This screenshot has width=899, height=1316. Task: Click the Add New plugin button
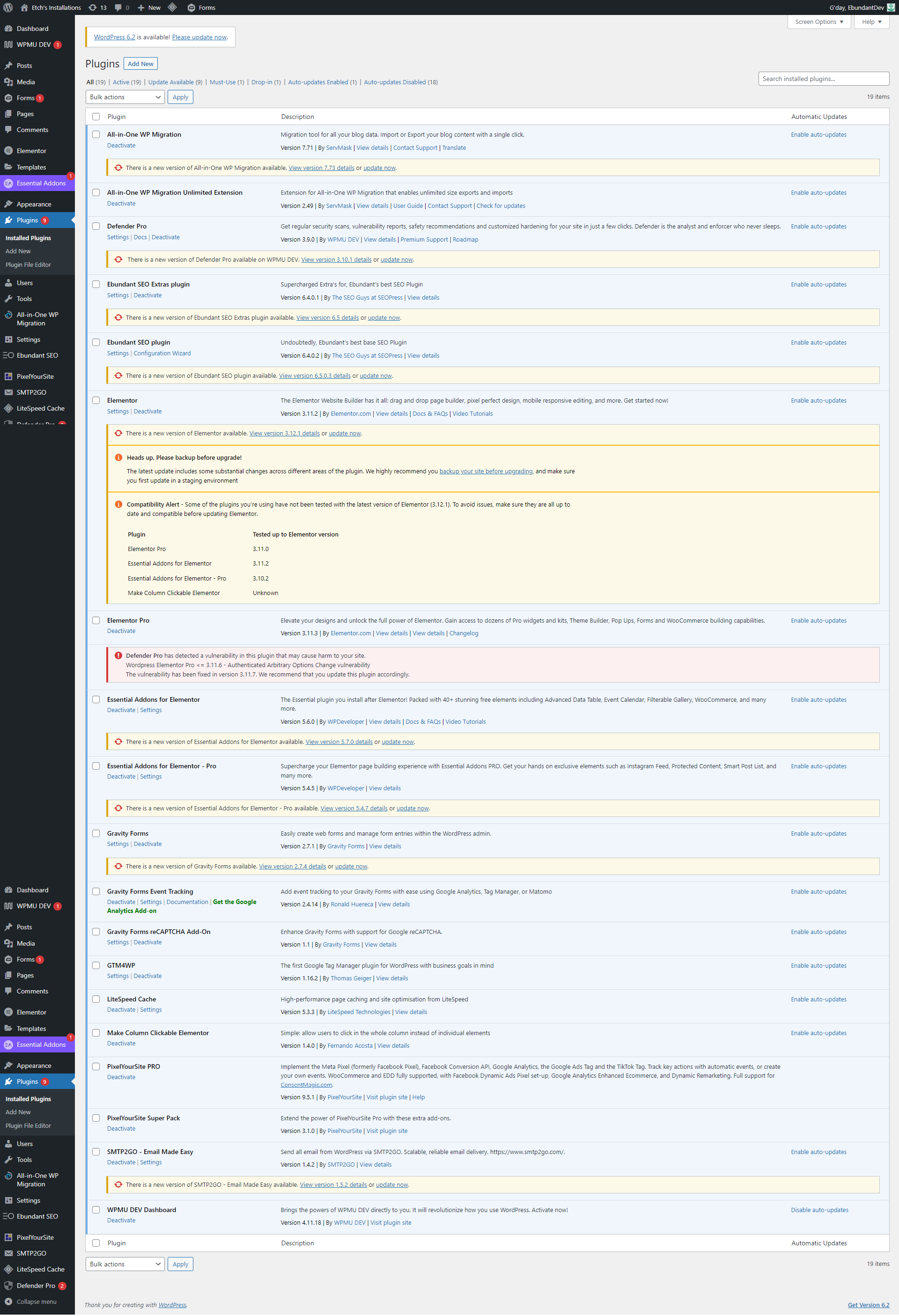[140, 64]
